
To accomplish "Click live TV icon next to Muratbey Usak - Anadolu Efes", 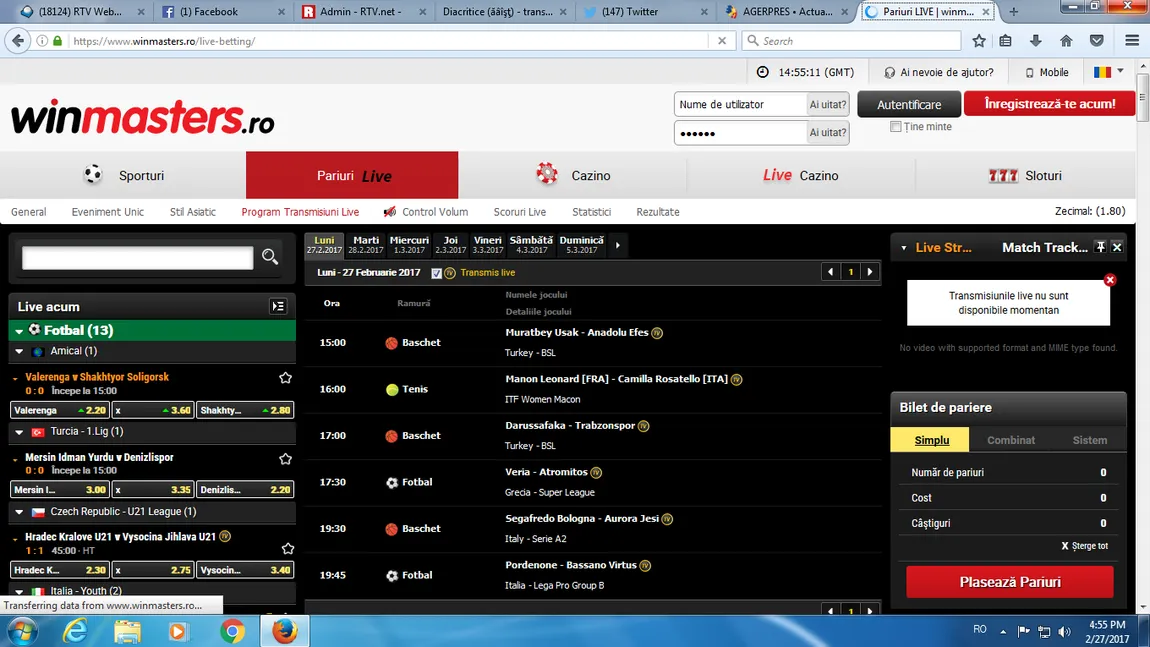I will click(657, 333).
